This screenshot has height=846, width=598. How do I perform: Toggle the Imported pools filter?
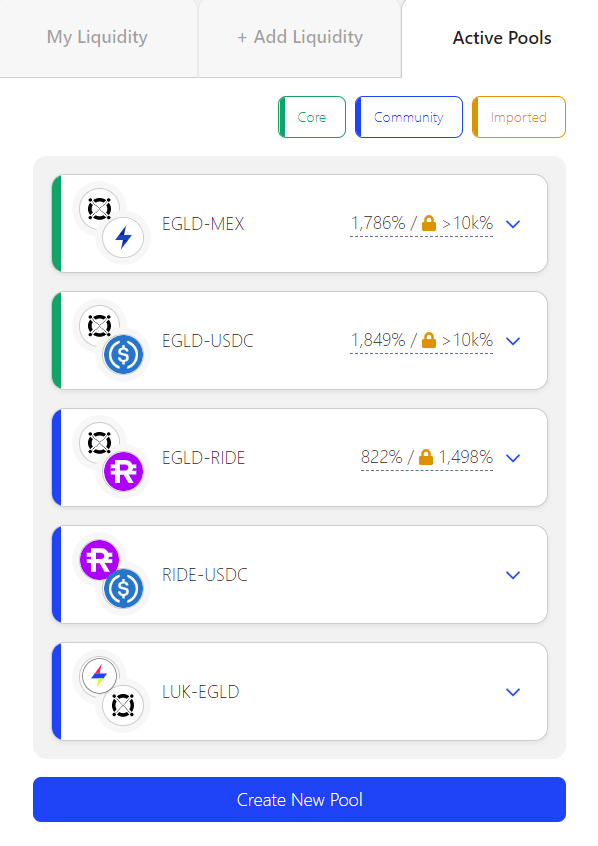pos(519,117)
